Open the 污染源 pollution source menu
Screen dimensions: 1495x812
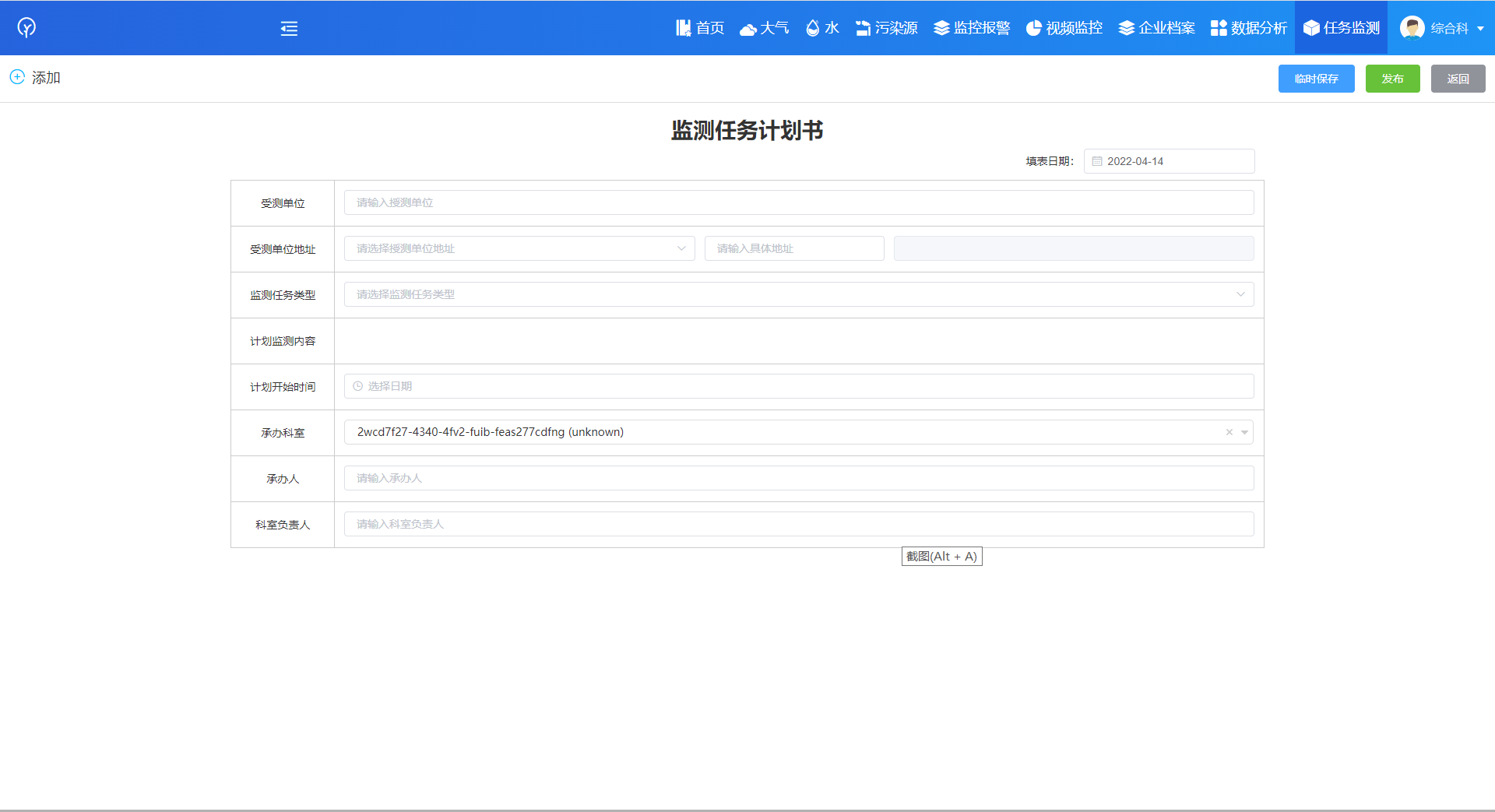click(886, 28)
